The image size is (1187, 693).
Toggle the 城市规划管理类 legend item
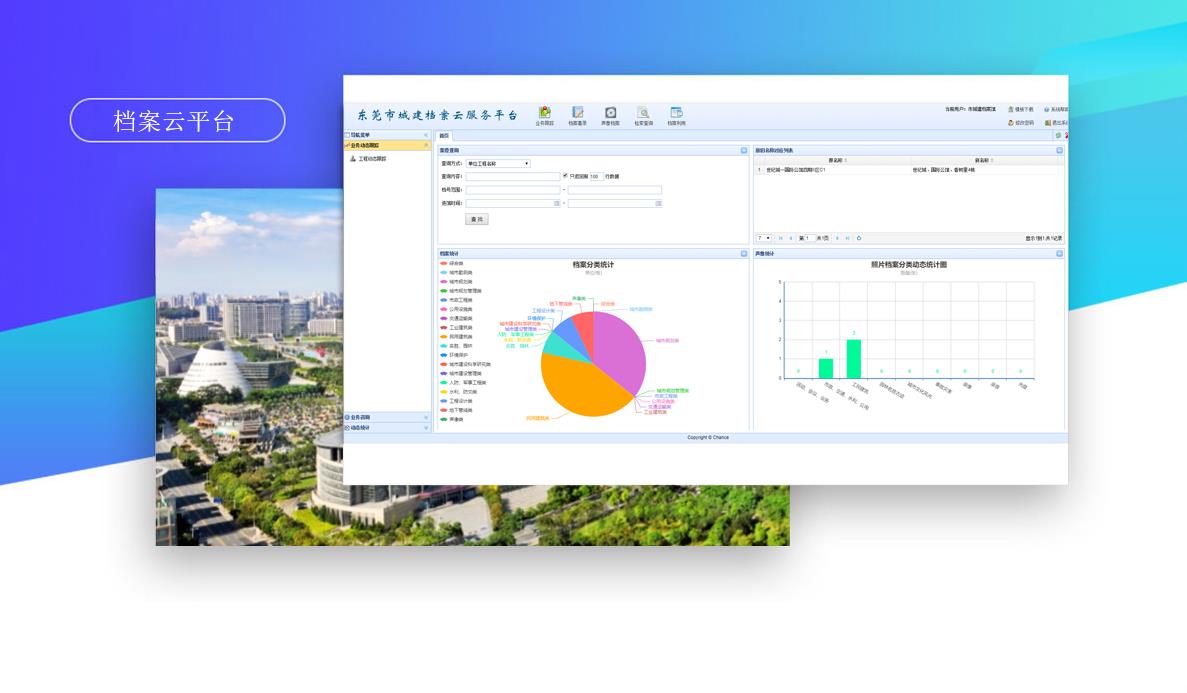[461, 291]
